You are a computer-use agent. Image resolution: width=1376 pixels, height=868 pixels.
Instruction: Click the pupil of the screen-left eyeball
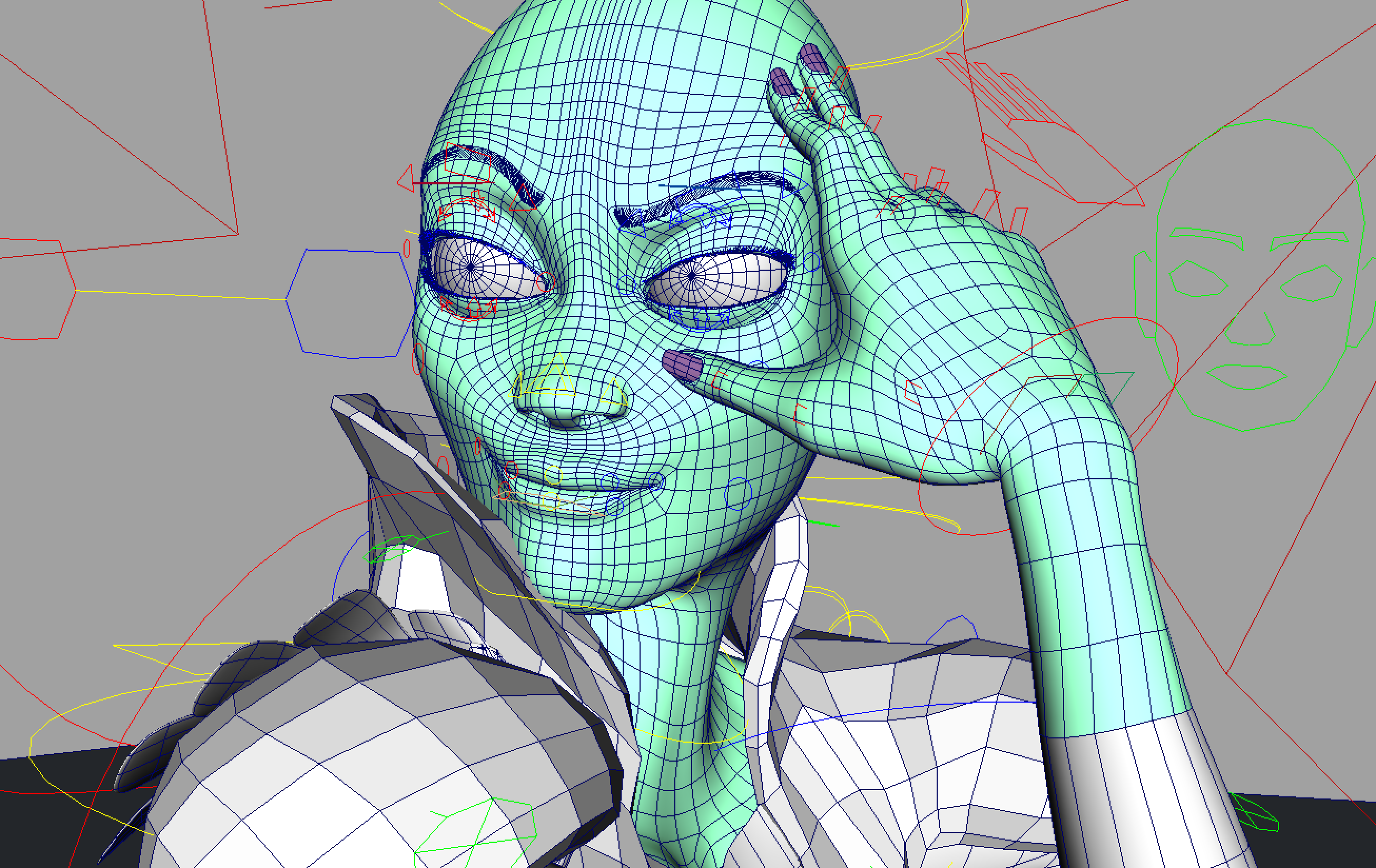[470, 267]
